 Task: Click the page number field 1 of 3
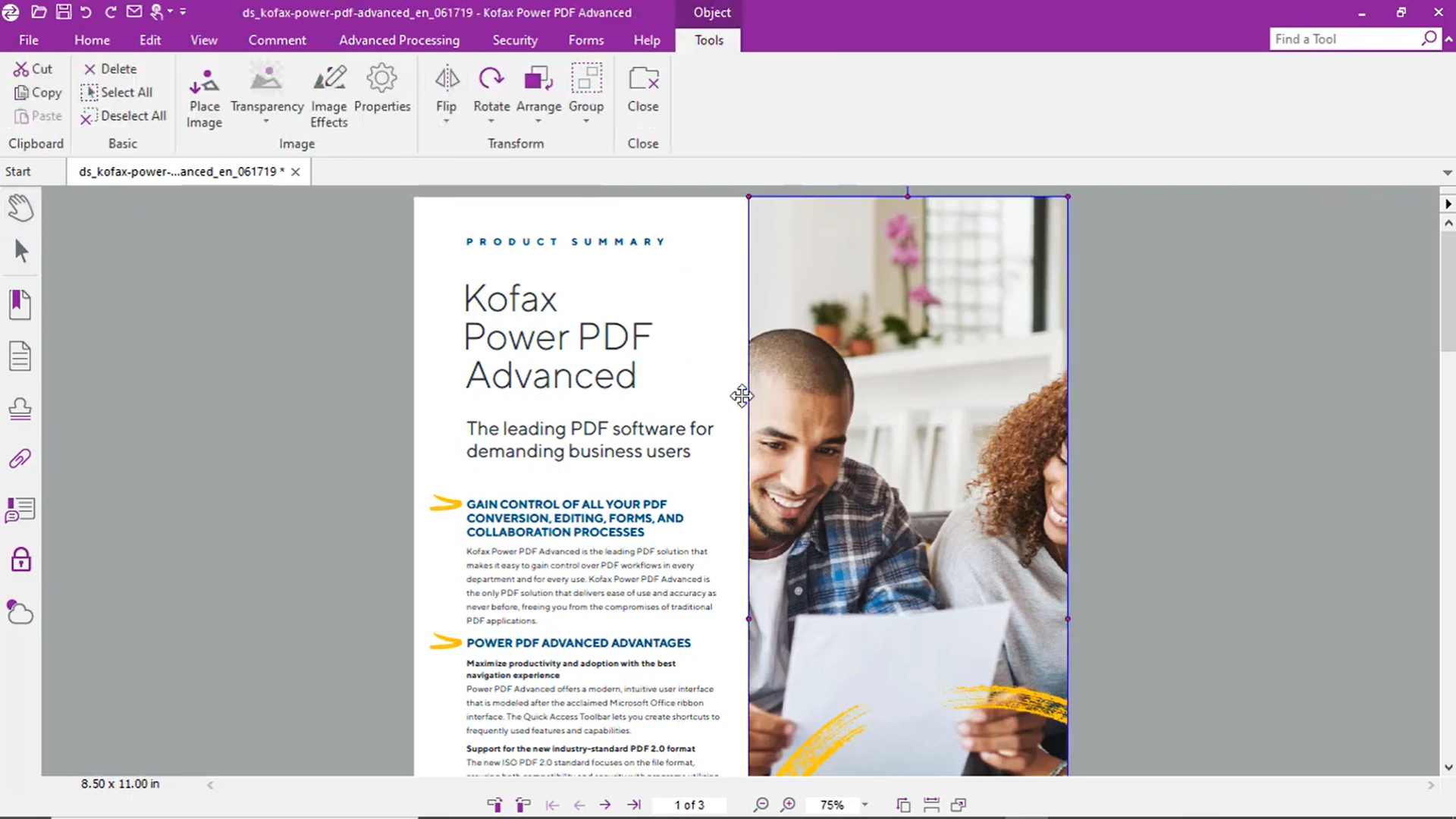pyautogui.click(x=689, y=805)
